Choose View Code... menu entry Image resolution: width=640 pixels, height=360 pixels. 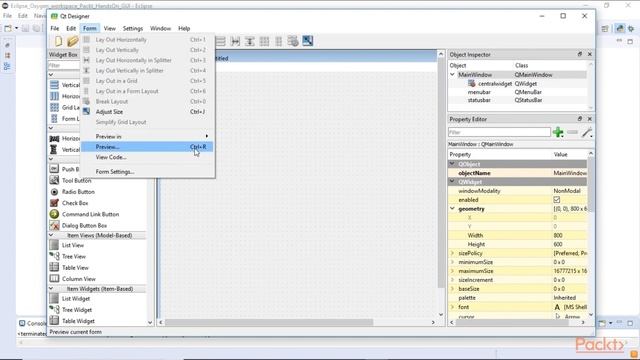[147, 157]
